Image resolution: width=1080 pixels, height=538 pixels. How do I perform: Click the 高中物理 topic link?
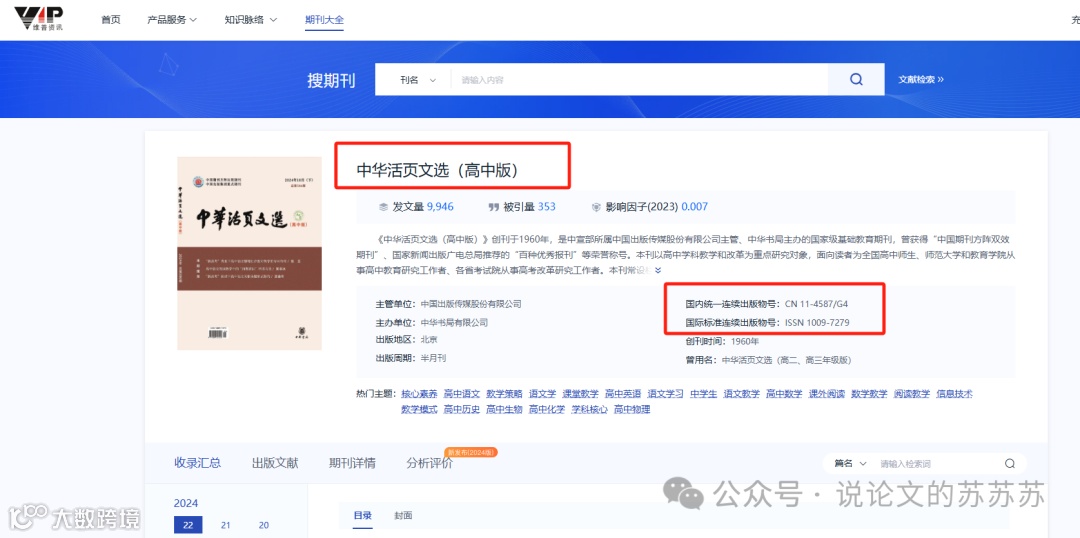[632, 409]
